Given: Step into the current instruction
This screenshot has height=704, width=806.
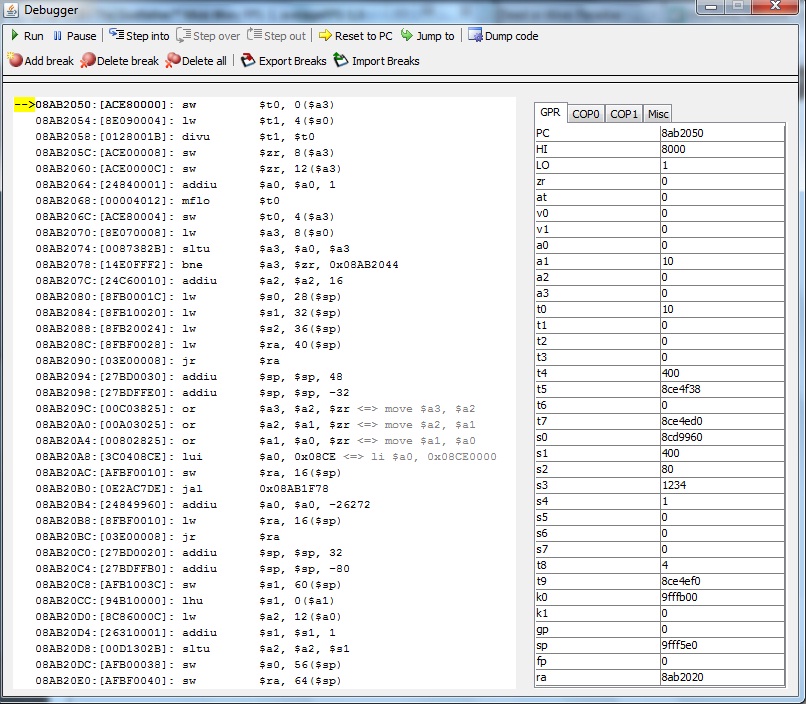Looking at the screenshot, I should (139, 36).
